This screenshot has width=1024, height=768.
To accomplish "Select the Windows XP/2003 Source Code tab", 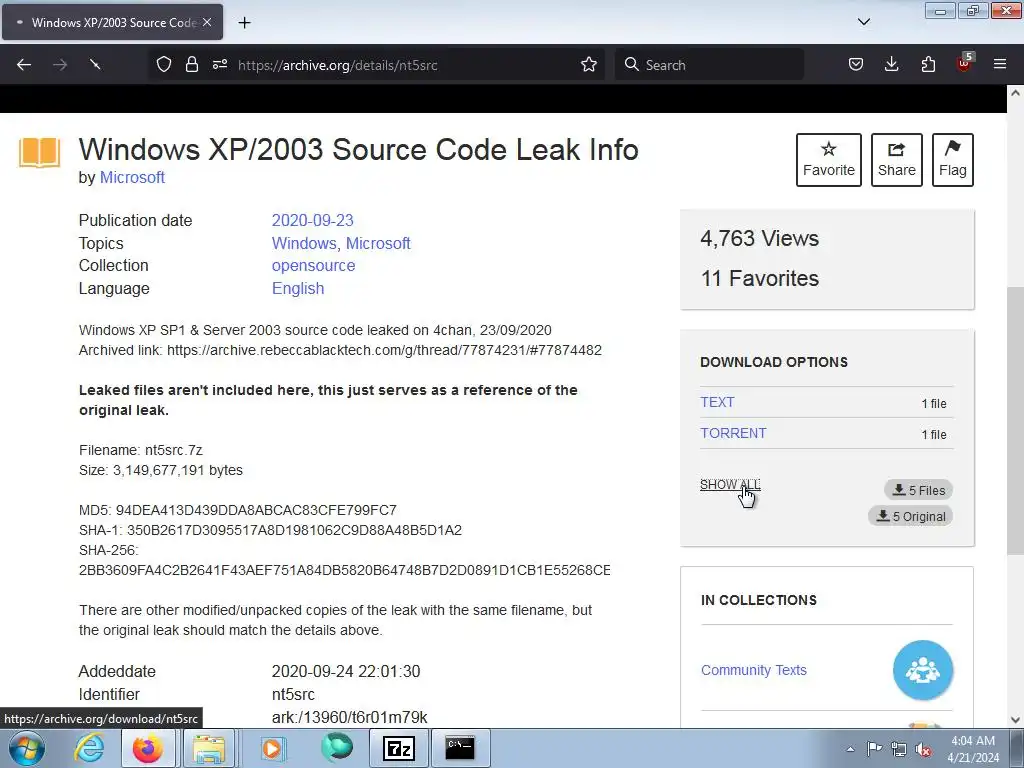I will click(112, 22).
